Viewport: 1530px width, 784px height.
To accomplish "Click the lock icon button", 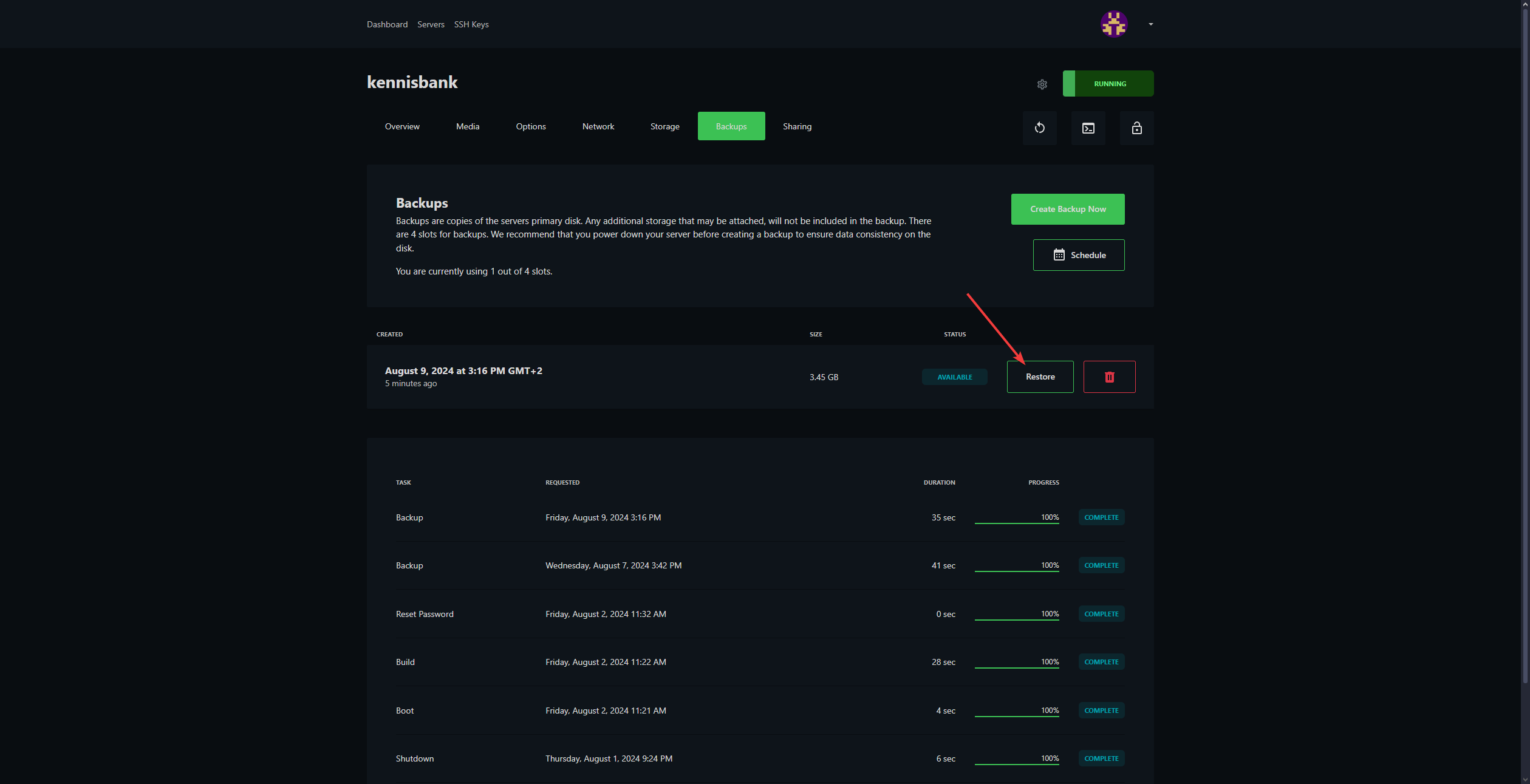I will (x=1136, y=128).
